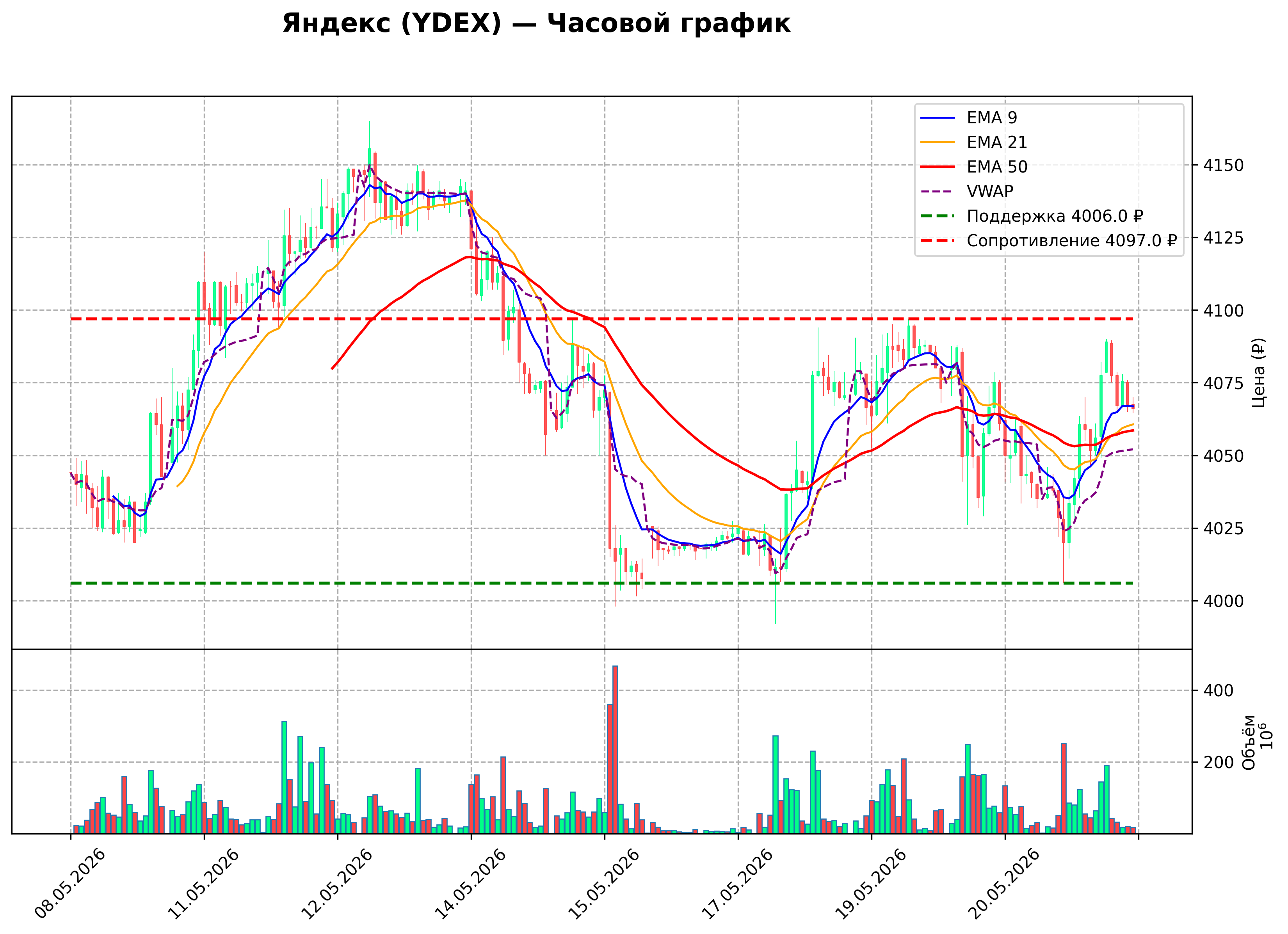
Task: Click date label 11.05.2026
Action: [x=204, y=884]
